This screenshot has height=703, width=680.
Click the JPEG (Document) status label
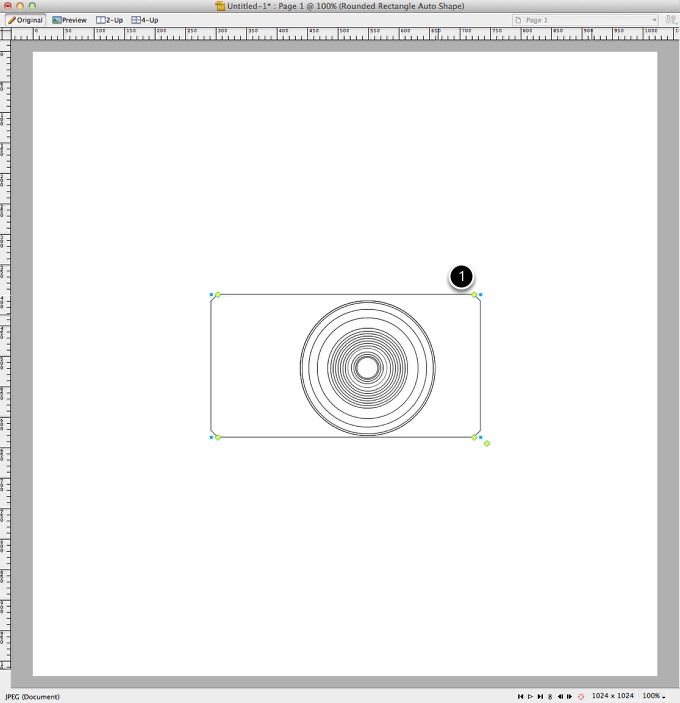(32, 696)
